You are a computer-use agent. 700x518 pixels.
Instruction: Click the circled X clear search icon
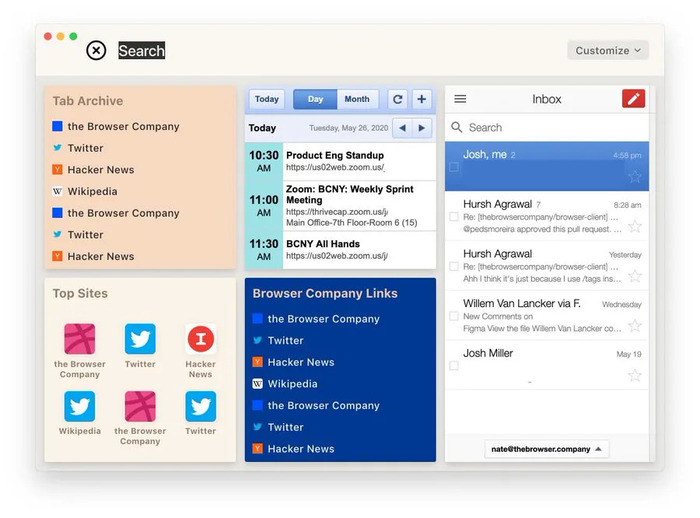pyautogui.click(x=96, y=50)
